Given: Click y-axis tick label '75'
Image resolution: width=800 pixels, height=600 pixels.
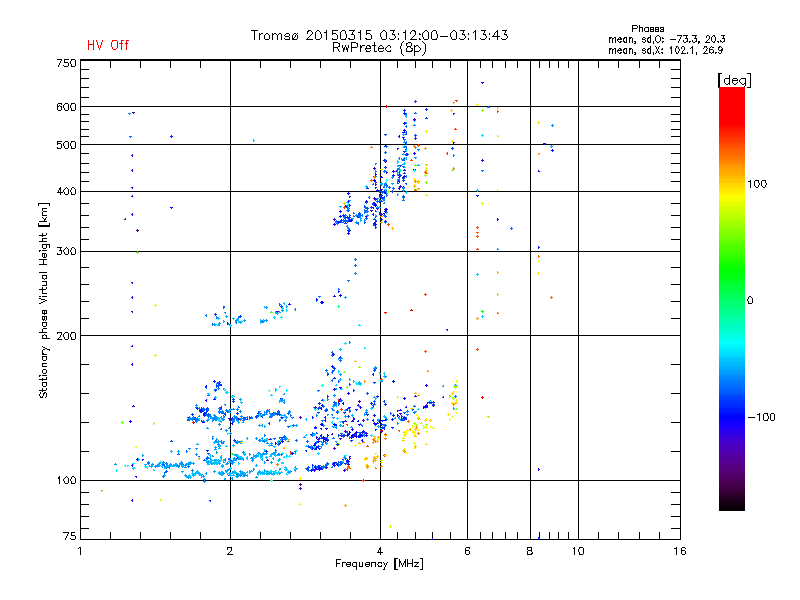Looking at the screenshot, I should (70, 536).
